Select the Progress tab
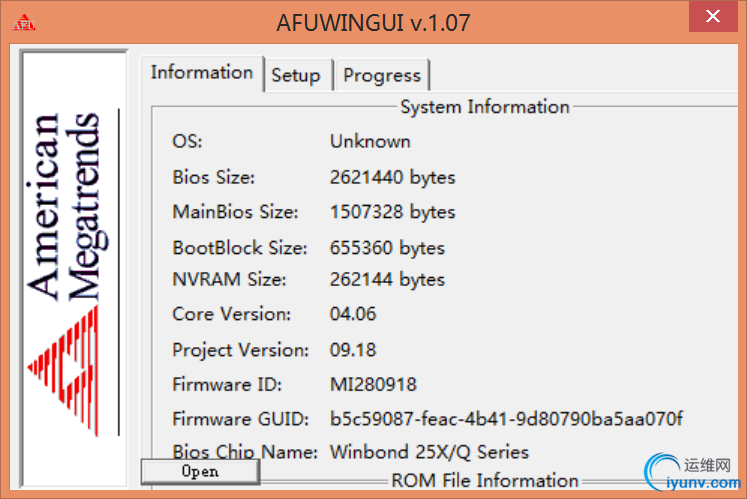The image size is (747, 499). coord(382,75)
